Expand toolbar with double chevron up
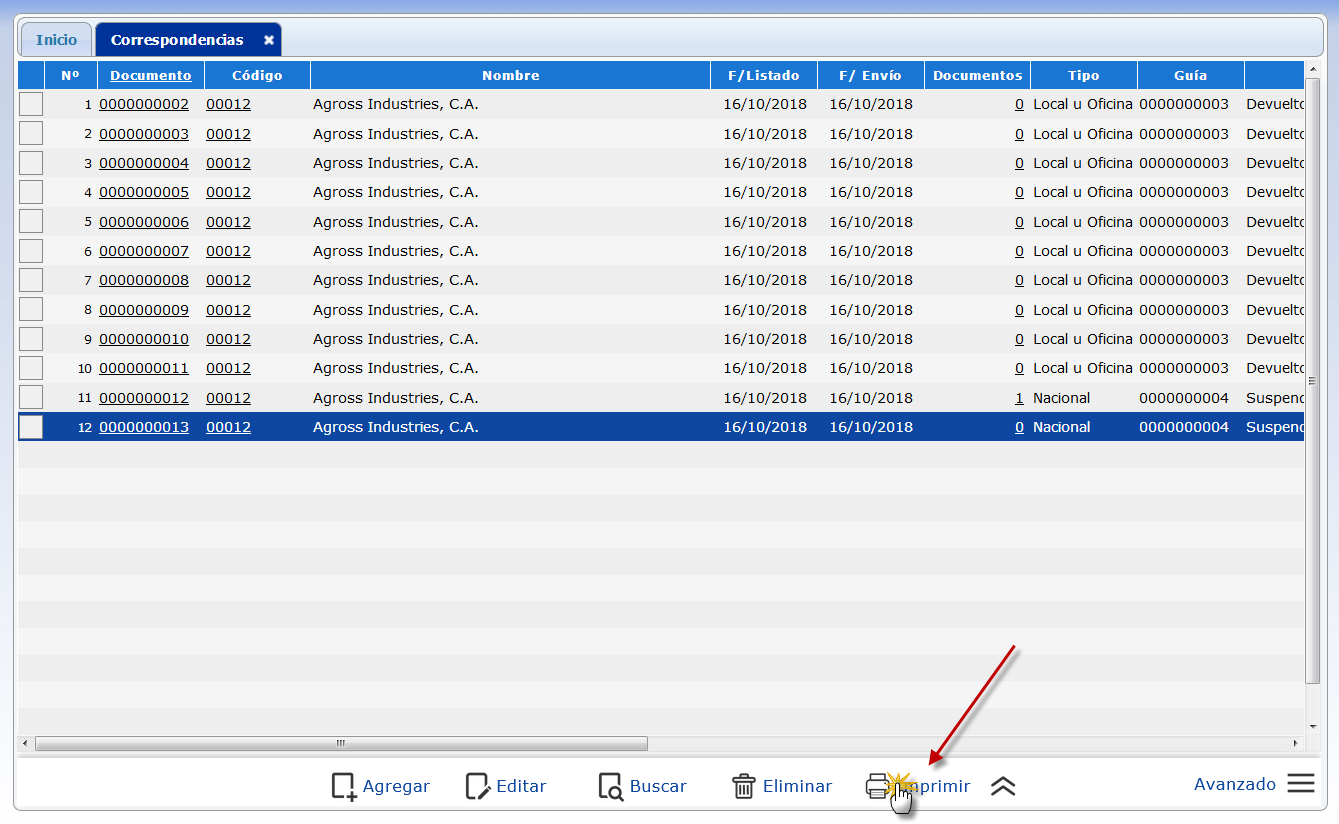Image resolution: width=1339 pixels, height=824 pixels. click(1003, 786)
